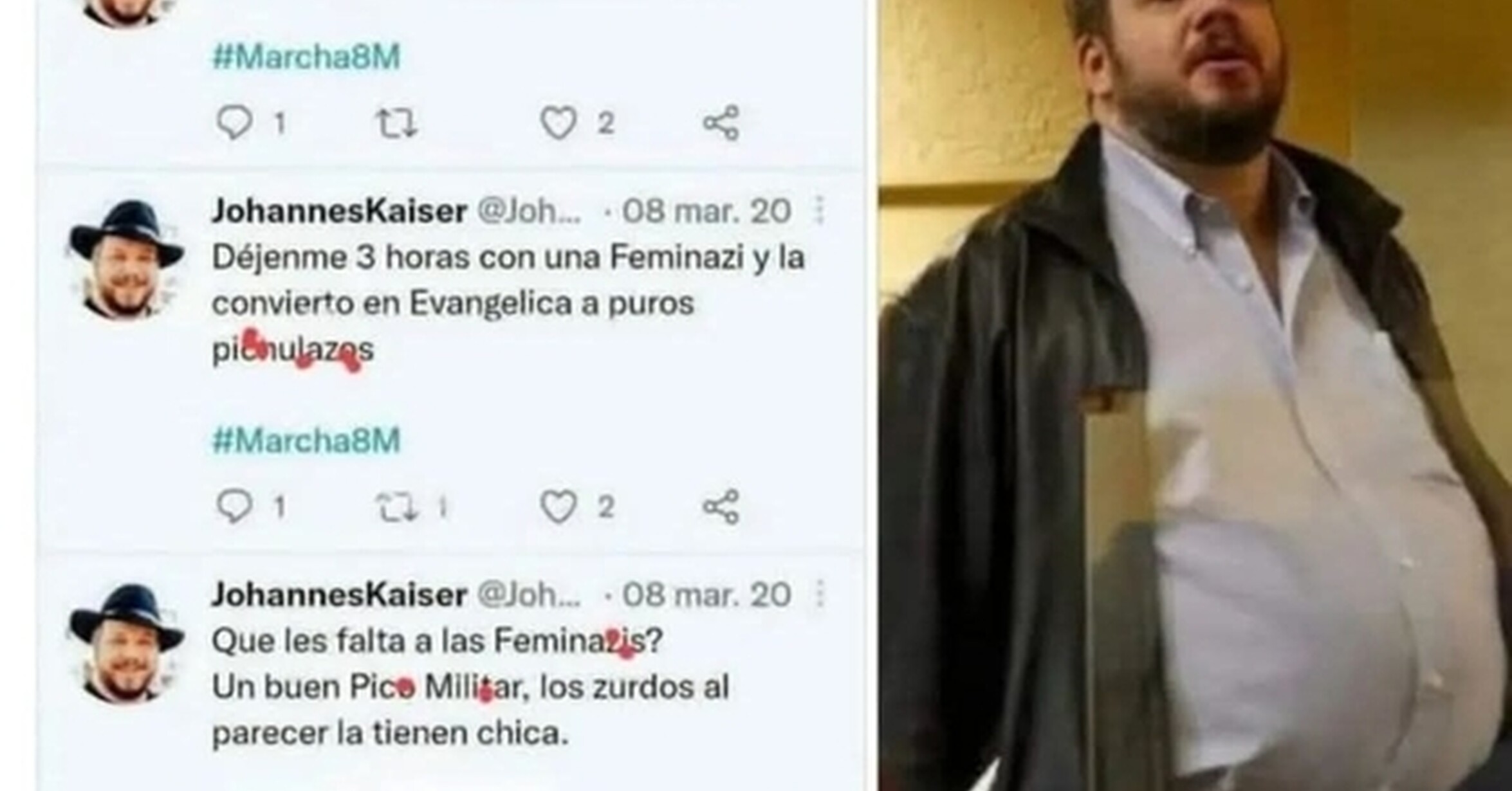Open more options on the 'Déjenme 3 horas' tweet
The width and height of the screenshot is (1512, 791).
pyautogui.click(x=820, y=210)
